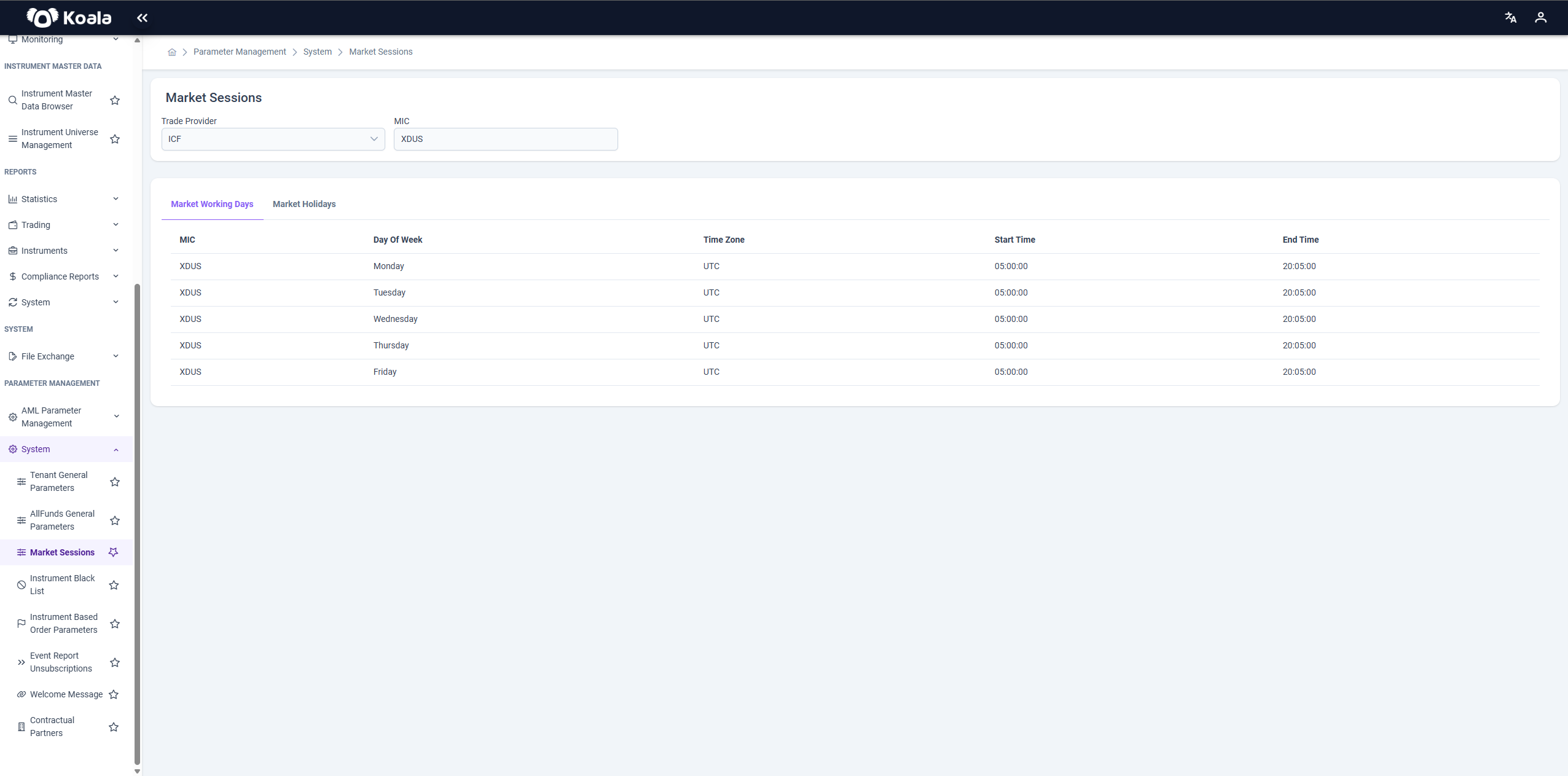Click the Parameter Management System gear icon
The height and width of the screenshot is (776, 1568).
[12, 449]
